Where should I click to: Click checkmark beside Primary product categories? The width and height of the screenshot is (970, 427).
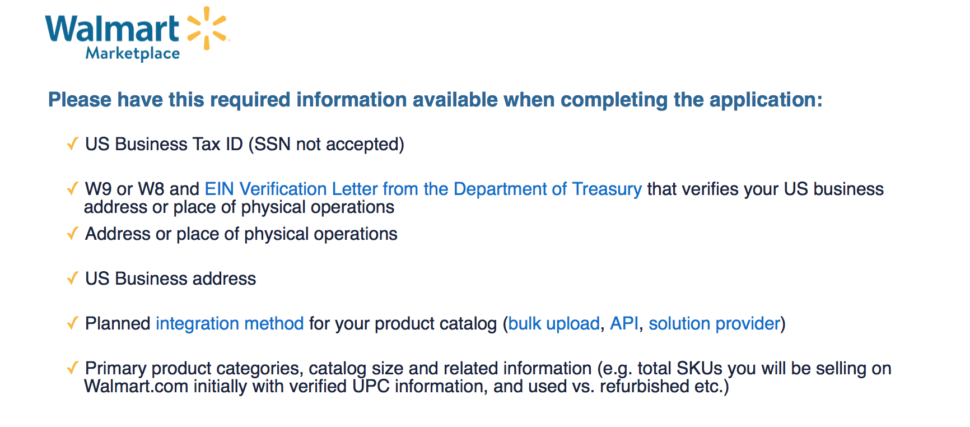[72, 368]
